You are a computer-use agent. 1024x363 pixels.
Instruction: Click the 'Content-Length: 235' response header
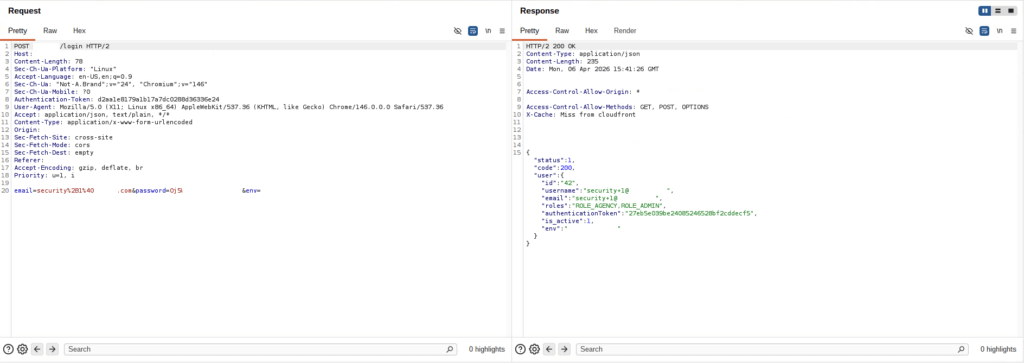(562, 61)
